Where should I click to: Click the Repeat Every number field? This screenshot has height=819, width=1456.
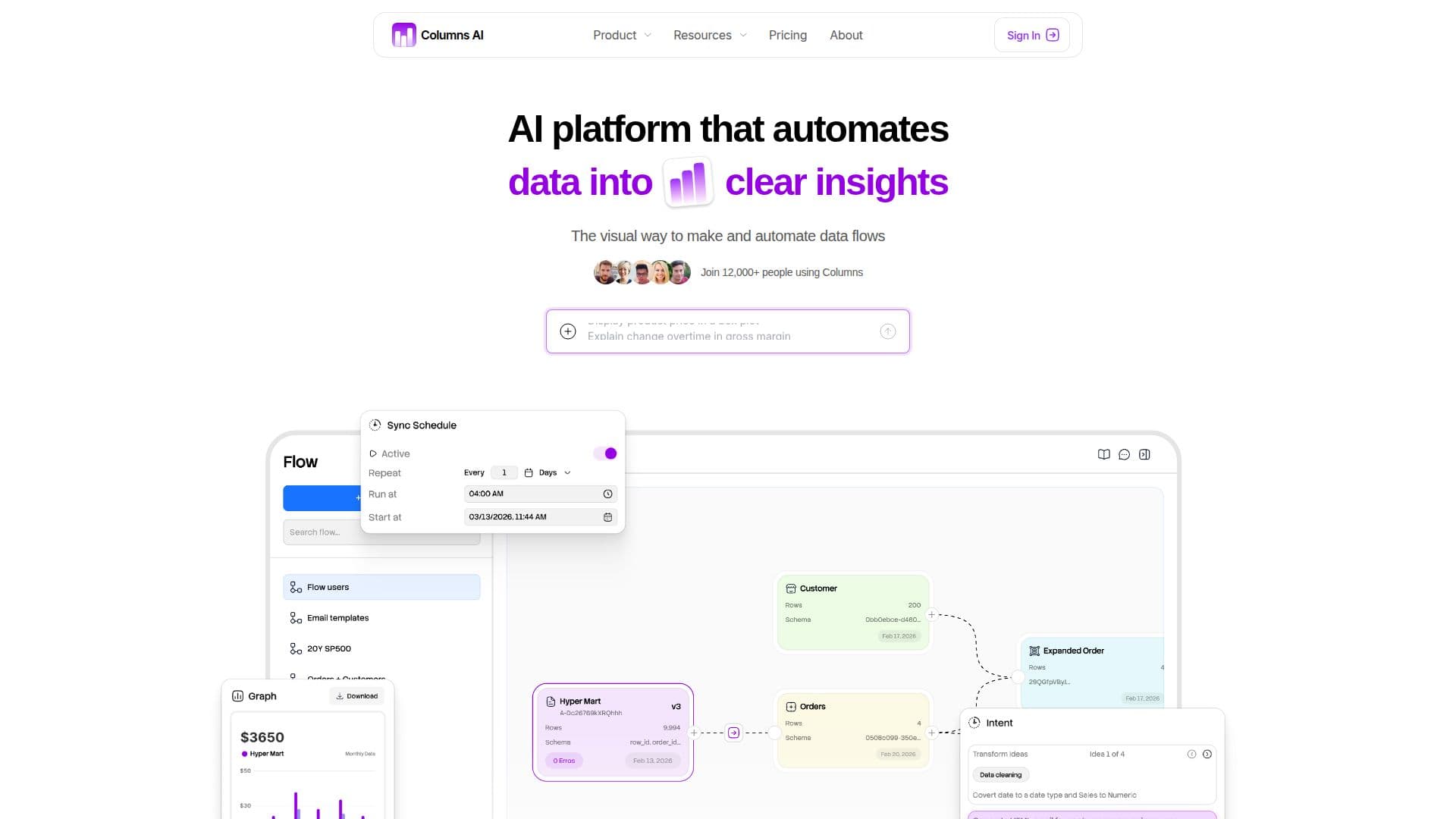(504, 472)
